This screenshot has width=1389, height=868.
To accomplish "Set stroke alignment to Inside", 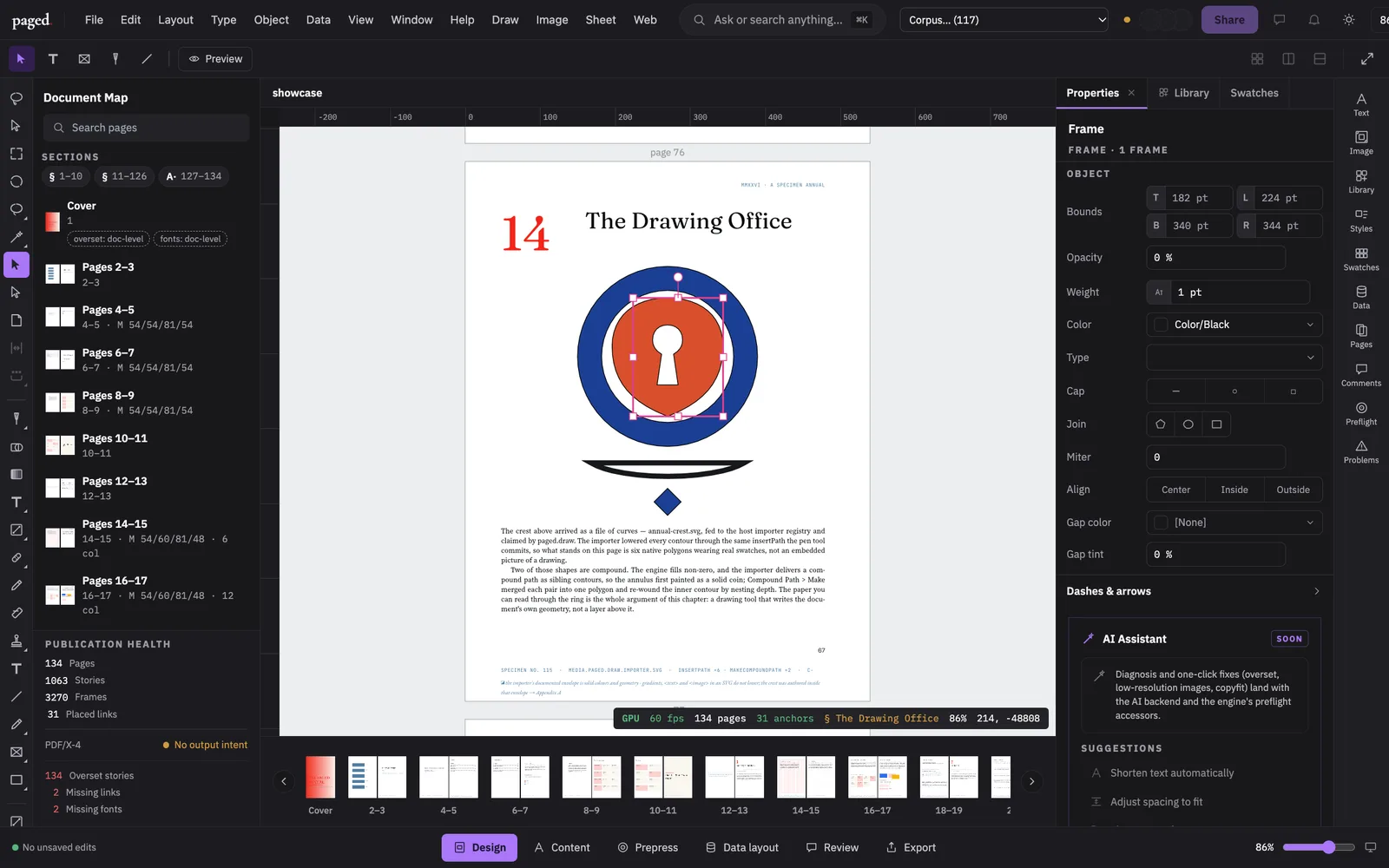I will pyautogui.click(x=1234, y=490).
